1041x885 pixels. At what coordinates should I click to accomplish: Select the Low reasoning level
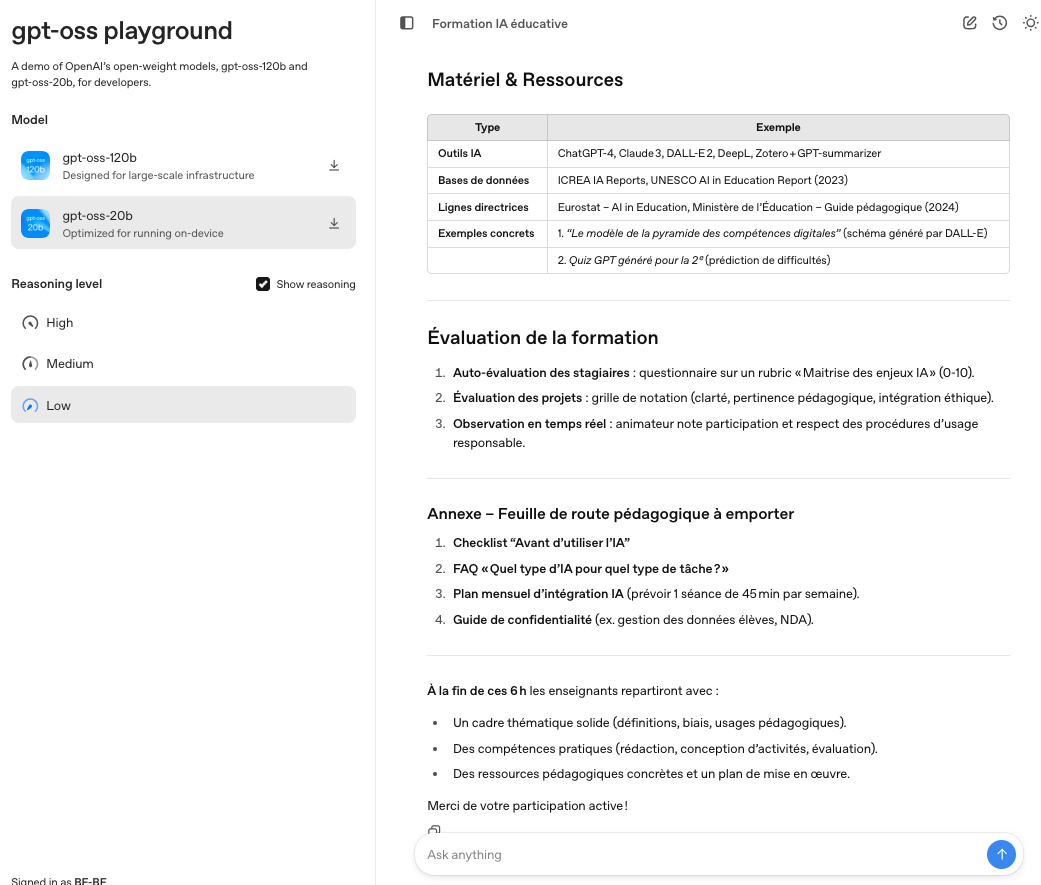click(x=59, y=406)
